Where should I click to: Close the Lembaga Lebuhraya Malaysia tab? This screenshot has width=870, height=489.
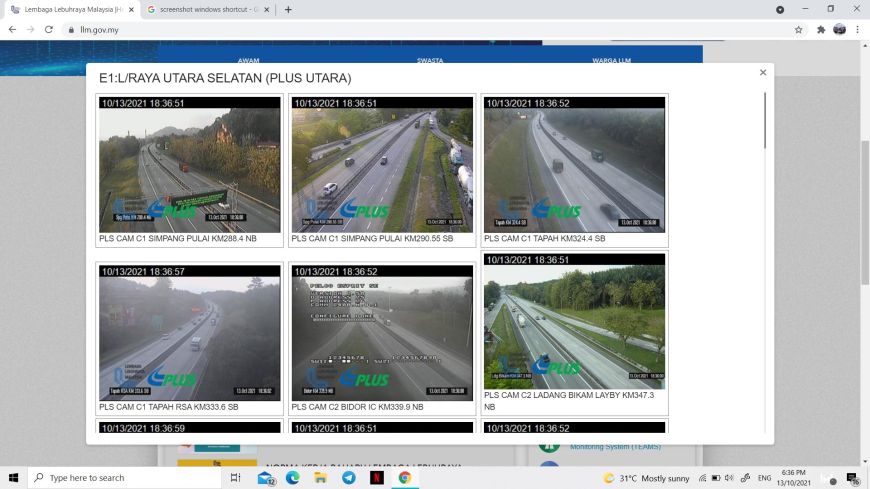(x=131, y=9)
